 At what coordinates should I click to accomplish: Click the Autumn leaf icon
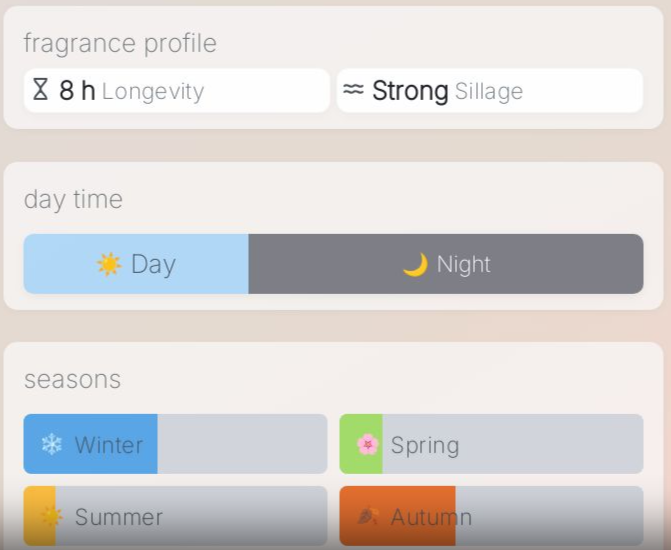[368, 517]
